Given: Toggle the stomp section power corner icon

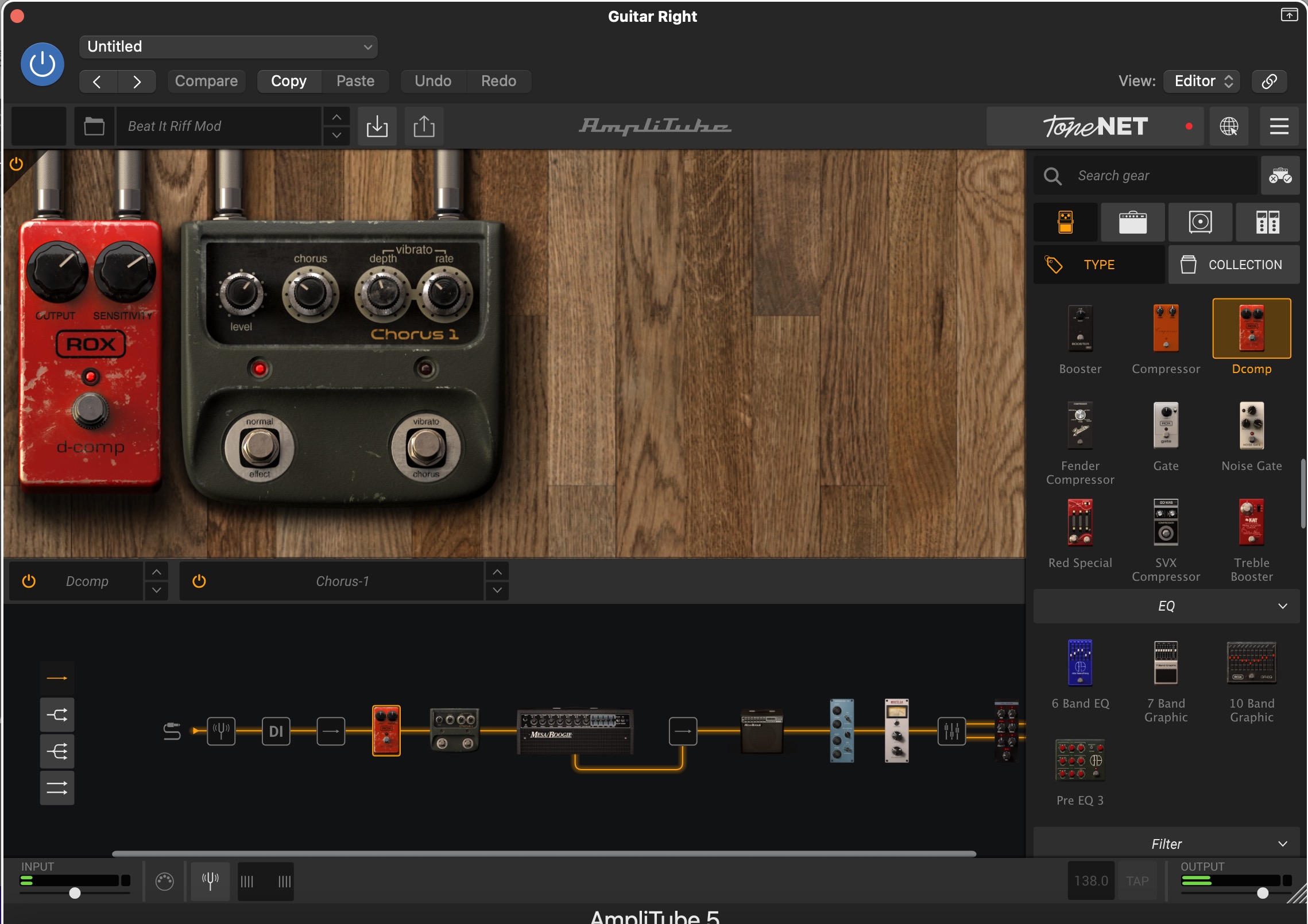Looking at the screenshot, I should (16, 164).
